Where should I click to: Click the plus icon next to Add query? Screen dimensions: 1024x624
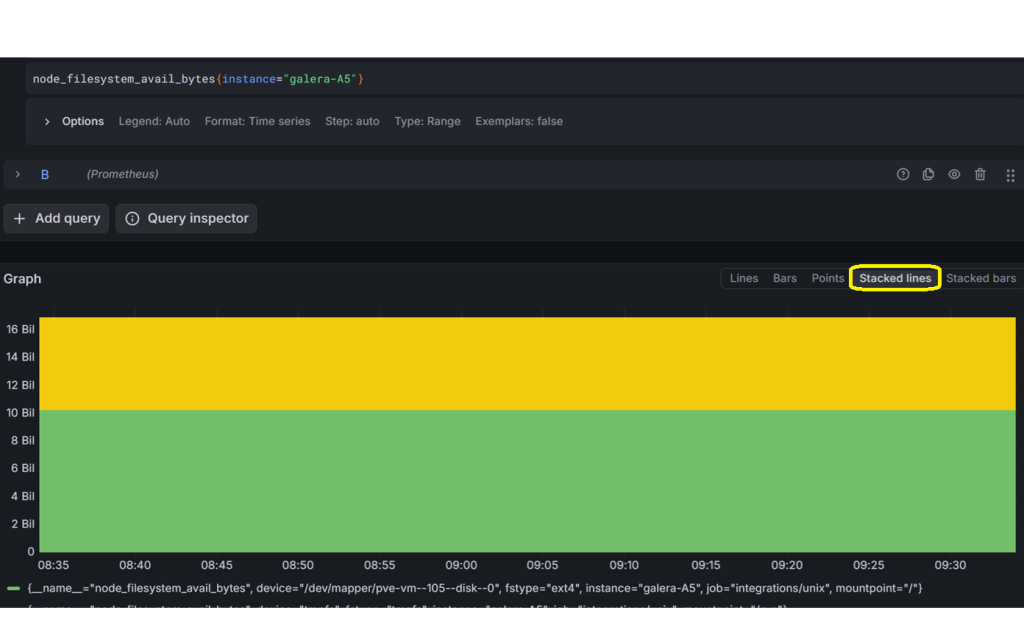(20, 218)
